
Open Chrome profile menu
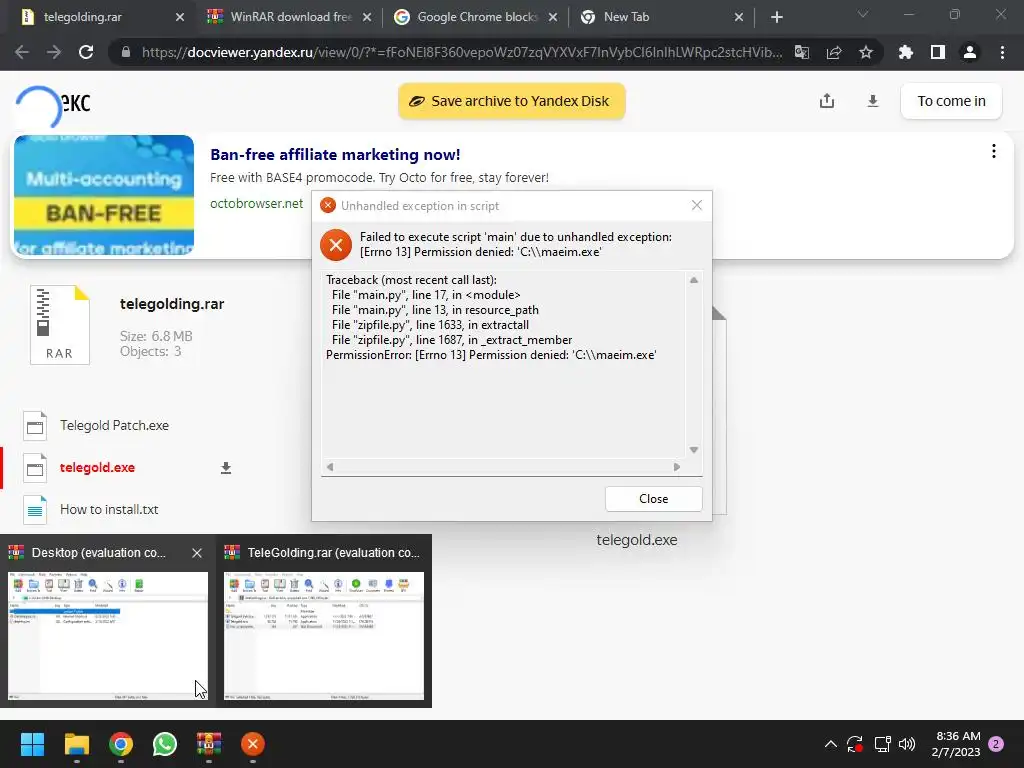point(970,52)
